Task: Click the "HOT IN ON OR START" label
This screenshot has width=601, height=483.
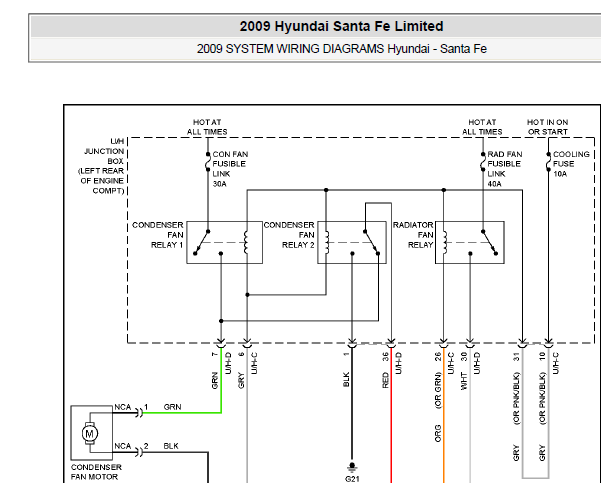Action: 547,127
